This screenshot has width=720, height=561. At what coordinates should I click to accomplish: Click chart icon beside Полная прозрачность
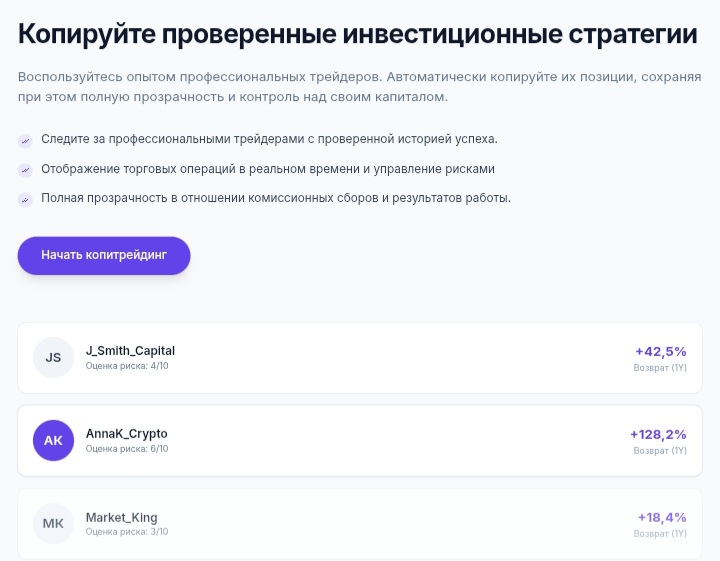tap(25, 200)
